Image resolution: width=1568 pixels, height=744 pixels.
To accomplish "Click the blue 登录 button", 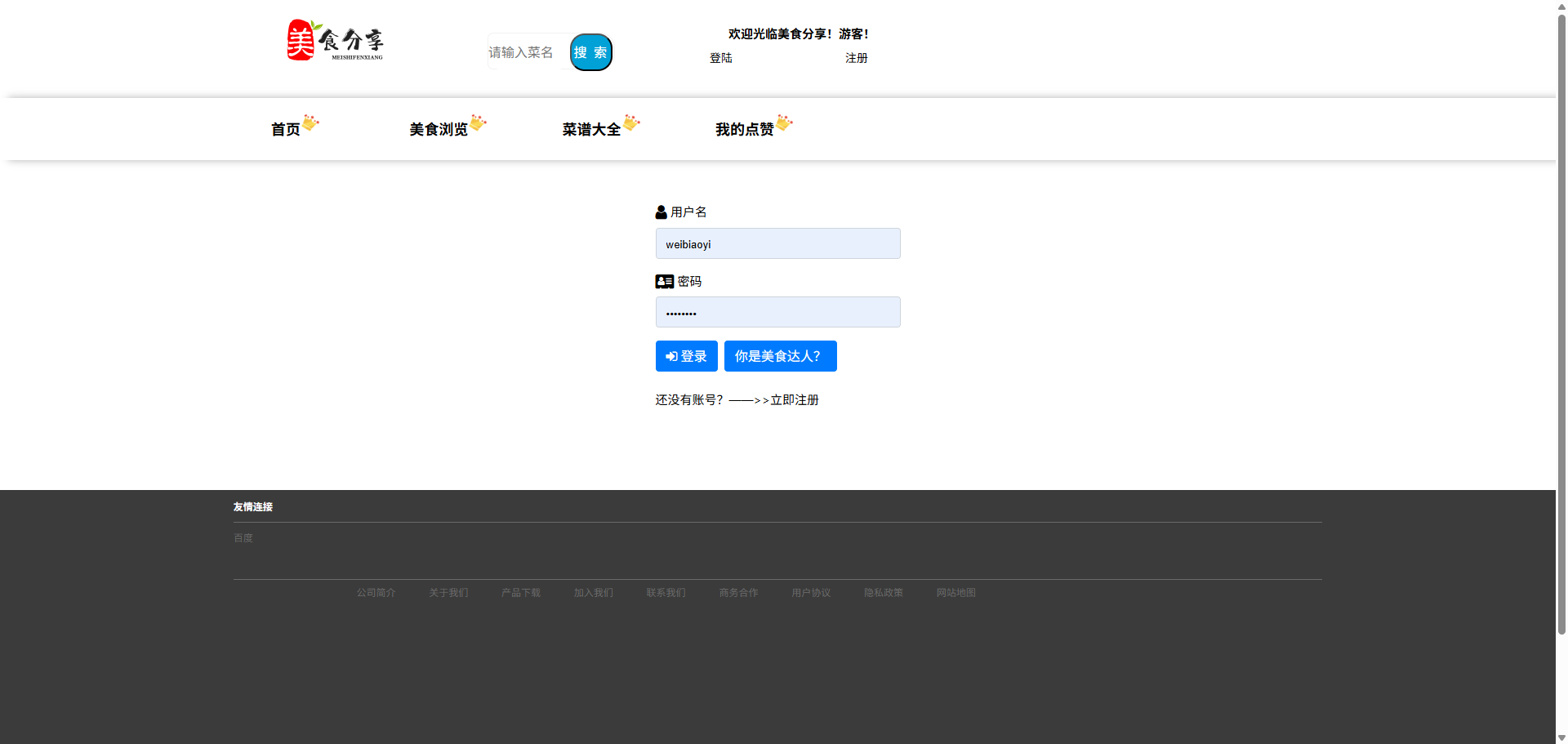I will tap(687, 356).
